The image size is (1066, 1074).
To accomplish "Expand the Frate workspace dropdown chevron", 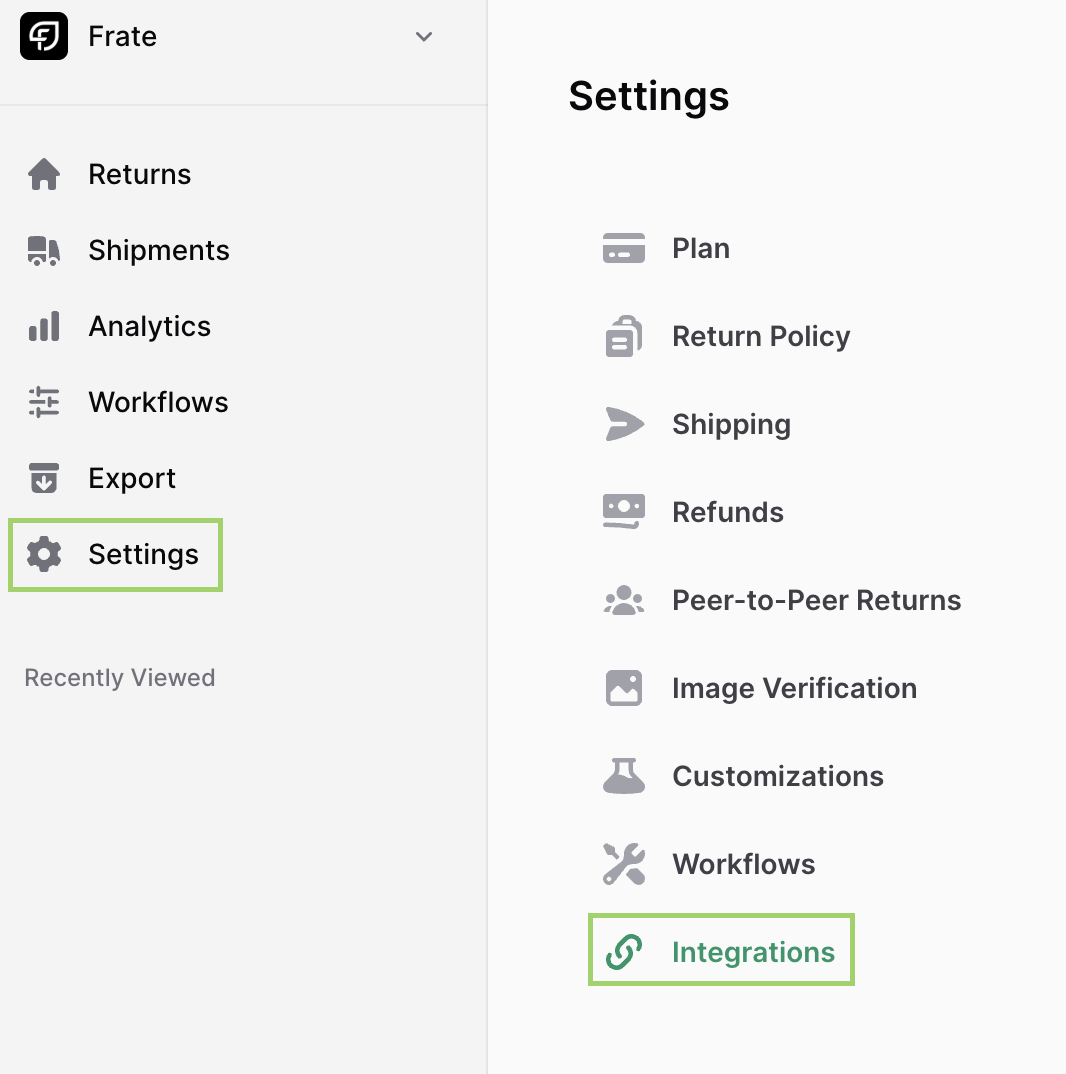I will coord(424,37).
